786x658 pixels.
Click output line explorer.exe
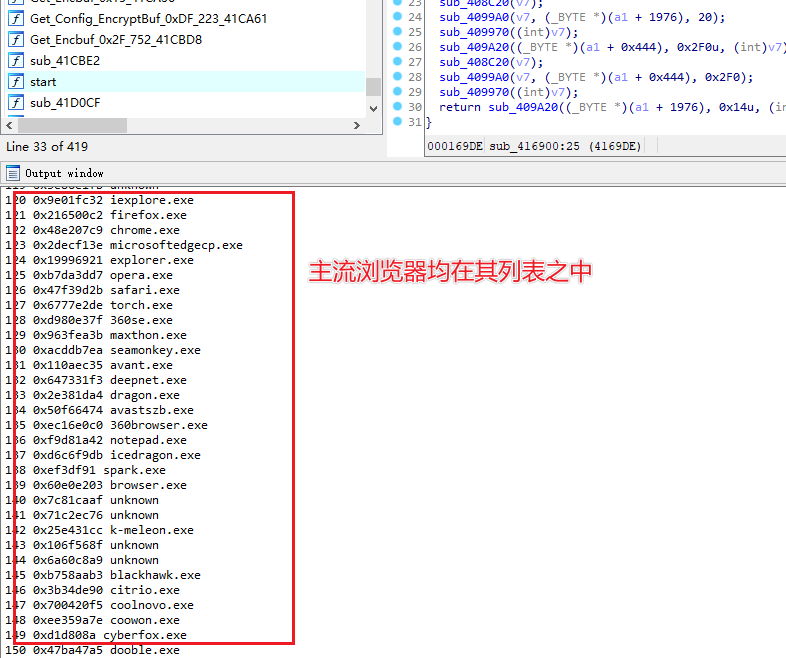[99, 260]
